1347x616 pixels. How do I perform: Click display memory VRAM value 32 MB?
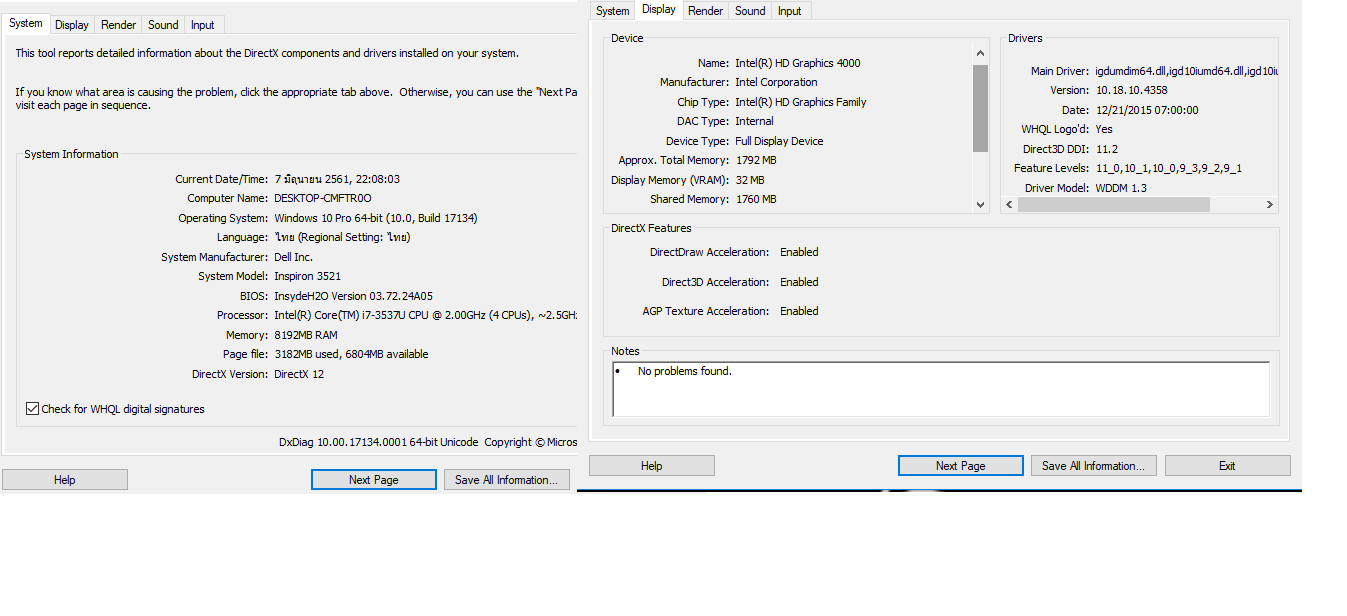(x=750, y=180)
